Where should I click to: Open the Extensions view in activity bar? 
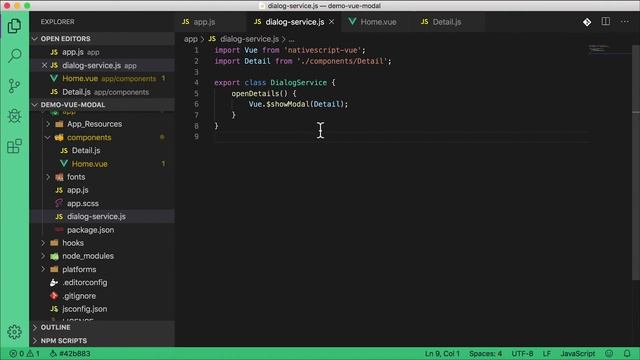tap(14, 146)
